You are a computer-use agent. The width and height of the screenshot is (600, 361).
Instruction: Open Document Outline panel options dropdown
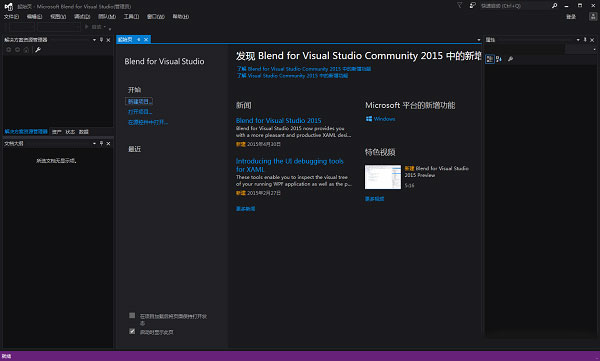coord(94,144)
